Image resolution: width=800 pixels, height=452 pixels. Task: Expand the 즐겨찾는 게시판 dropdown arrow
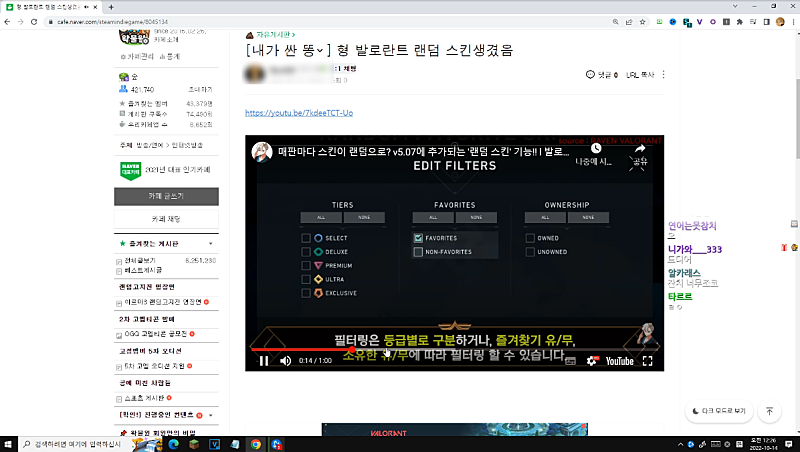(211, 244)
